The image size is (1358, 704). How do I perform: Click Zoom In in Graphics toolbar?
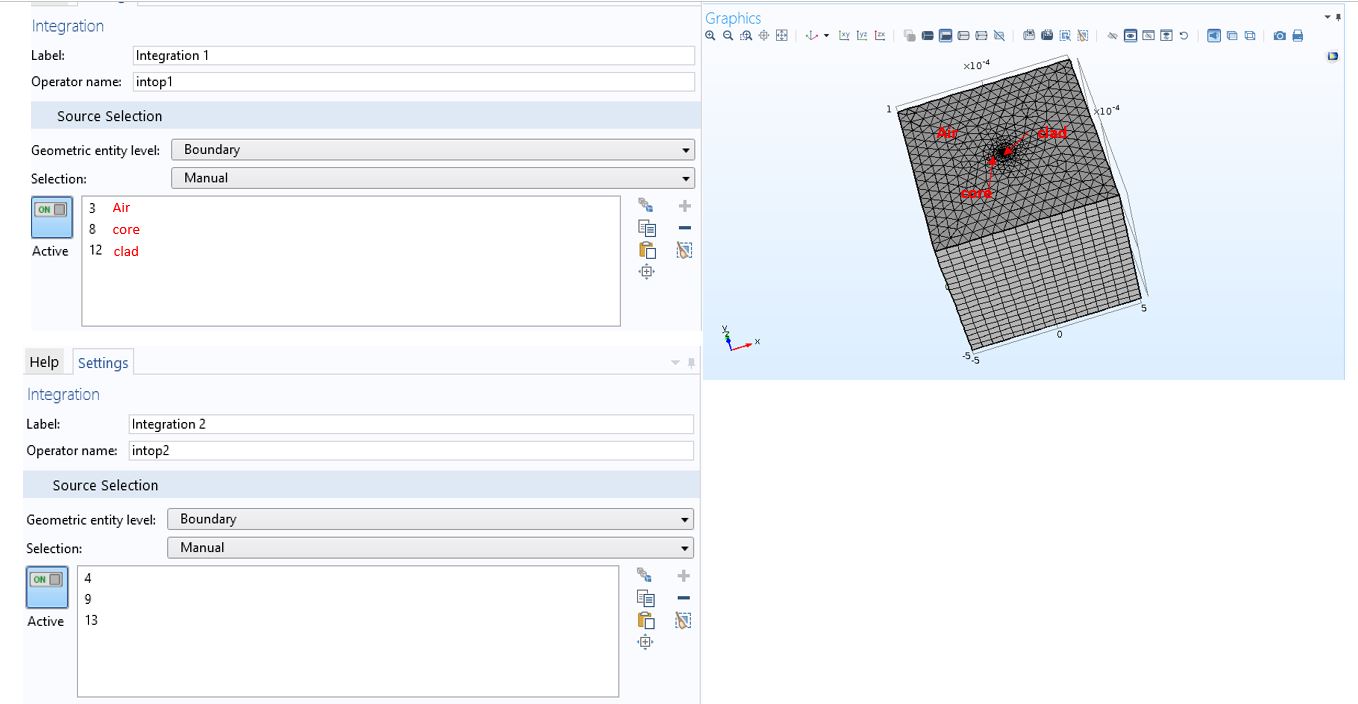click(x=710, y=36)
